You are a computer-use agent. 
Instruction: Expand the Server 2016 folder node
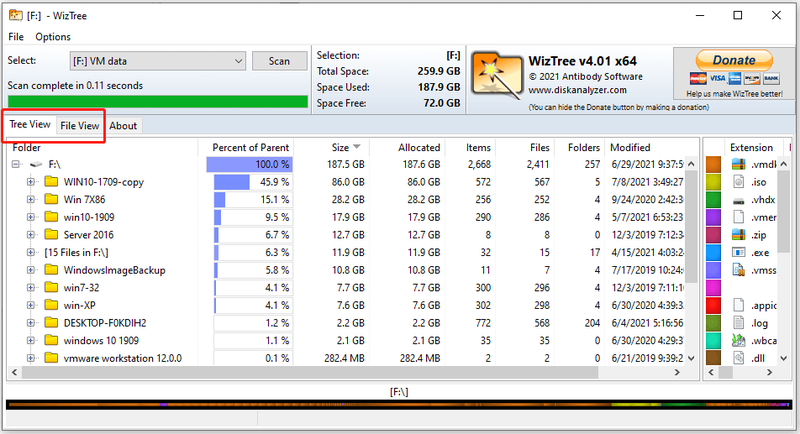point(31,235)
